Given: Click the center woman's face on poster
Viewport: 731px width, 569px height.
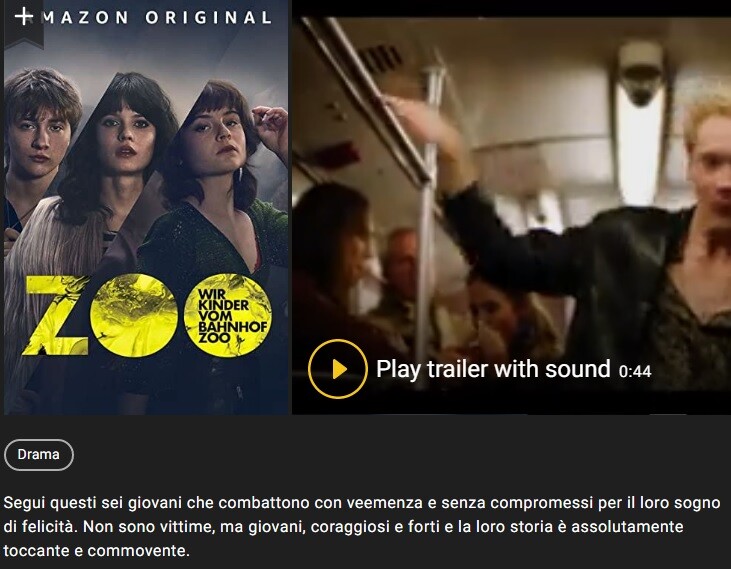Looking at the screenshot, I should click(124, 135).
